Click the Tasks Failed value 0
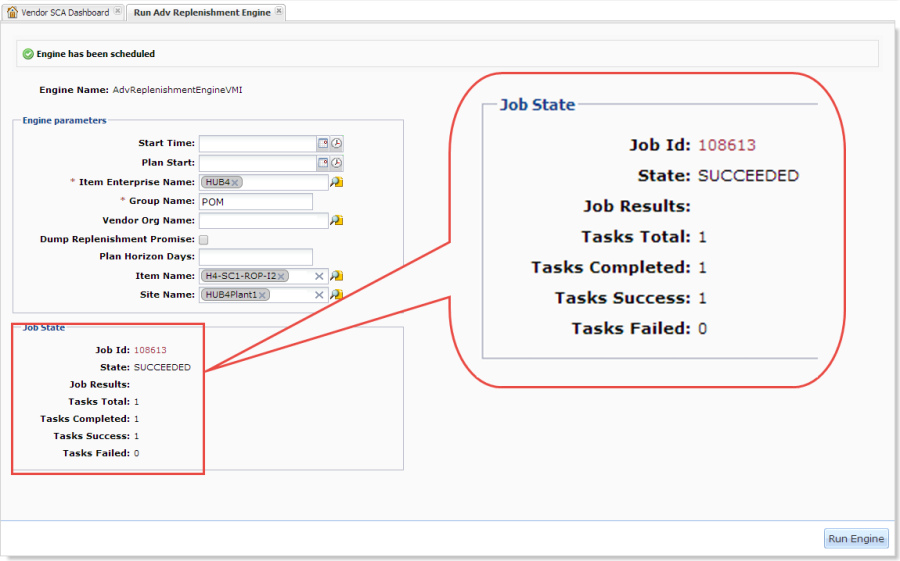 [137, 454]
